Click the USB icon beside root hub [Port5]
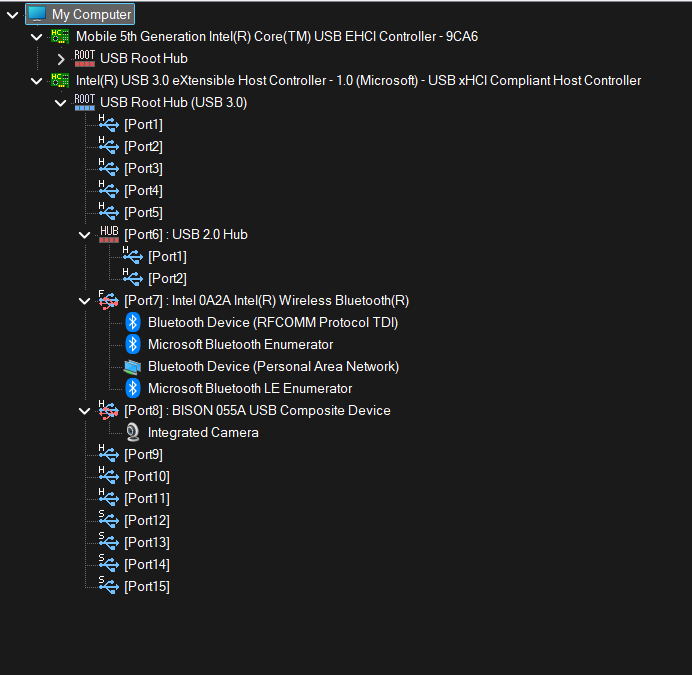692x675 pixels. (108, 211)
